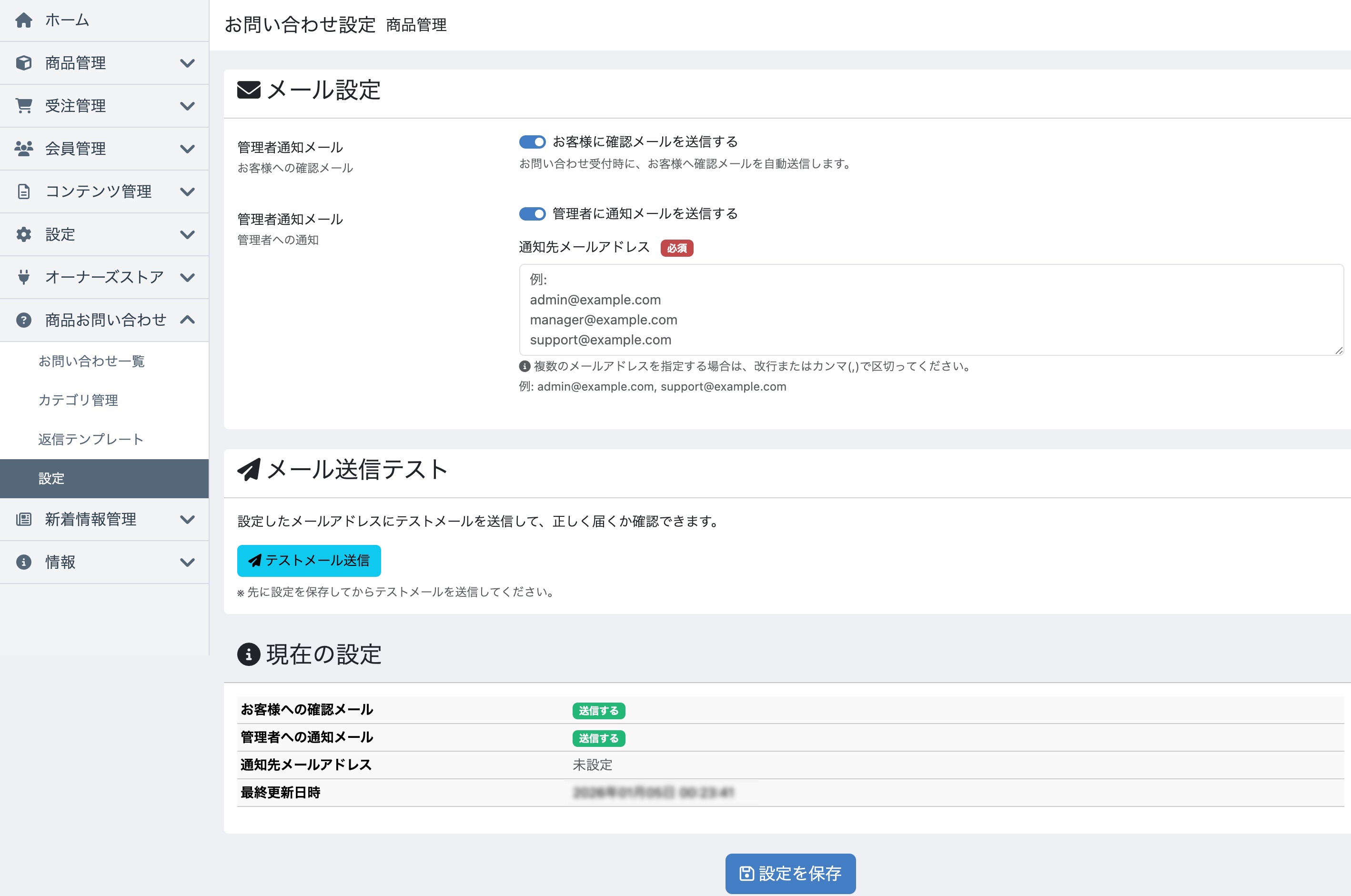Screen dimensions: 1351x896
Task: Expand the 設定 menu chevron
Action: 187,235
